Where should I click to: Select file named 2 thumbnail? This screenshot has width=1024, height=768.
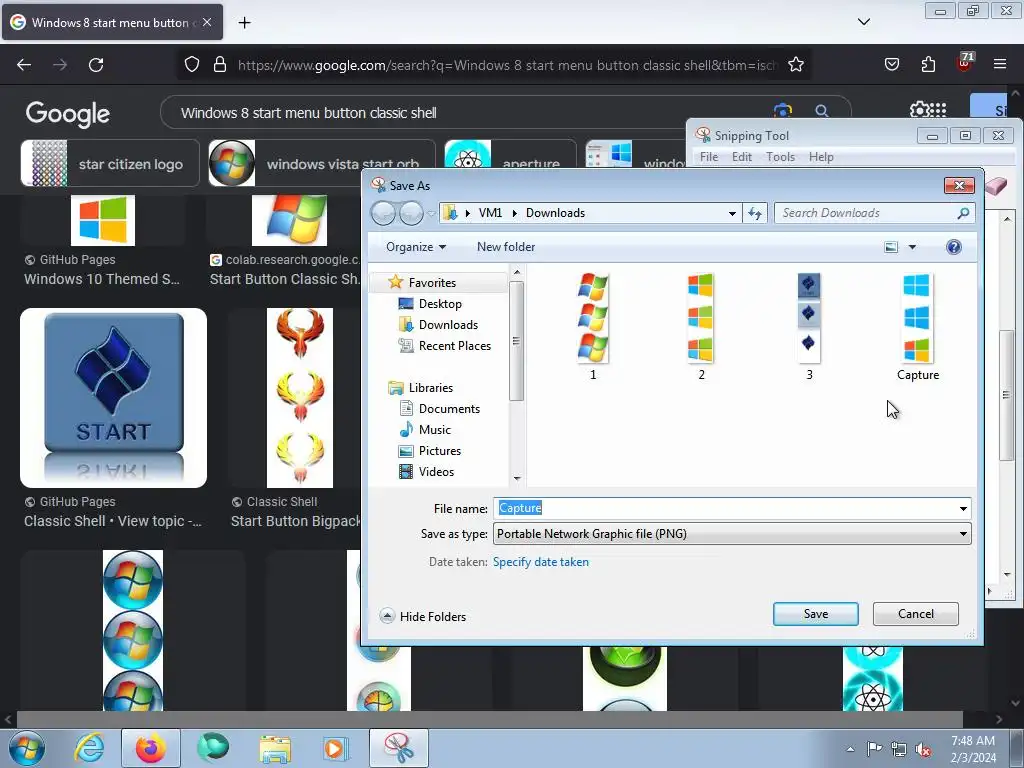pyautogui.click(x=701, y=326)
